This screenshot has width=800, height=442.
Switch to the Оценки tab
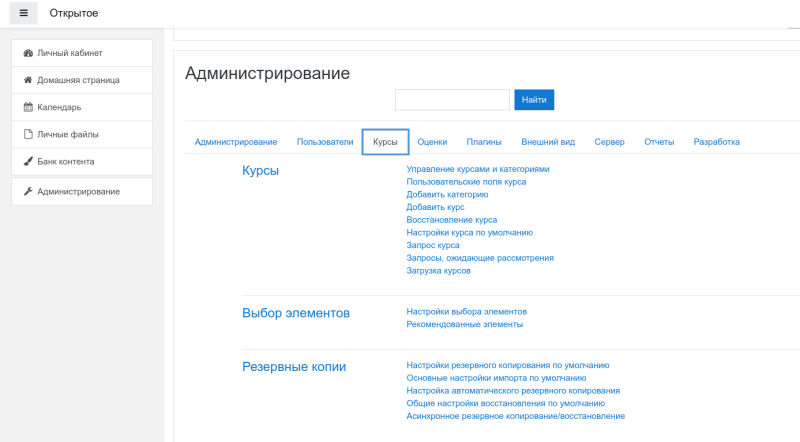click(432, 142)
